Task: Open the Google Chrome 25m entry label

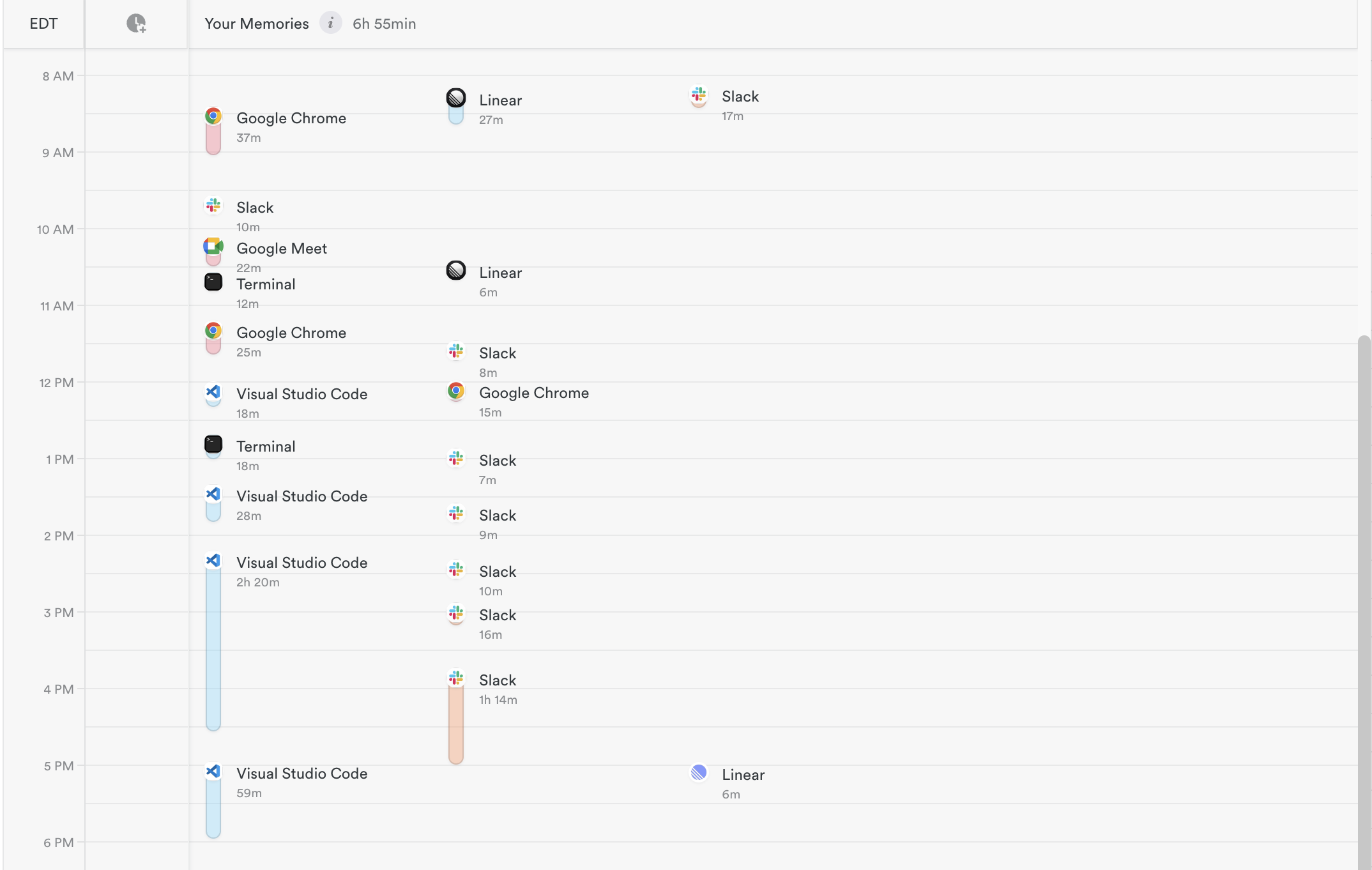Action: click(x=291, y=333)
